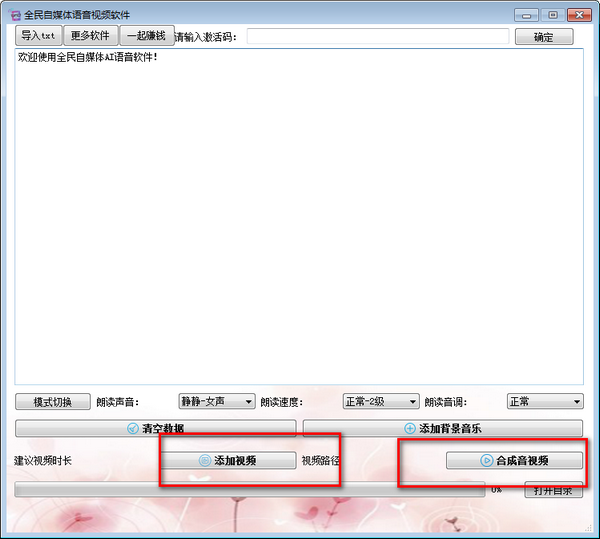This screenshot has width=600, height=539.
Task: Click the 添加背景音乐 plus button
Action: pos(443,428)
